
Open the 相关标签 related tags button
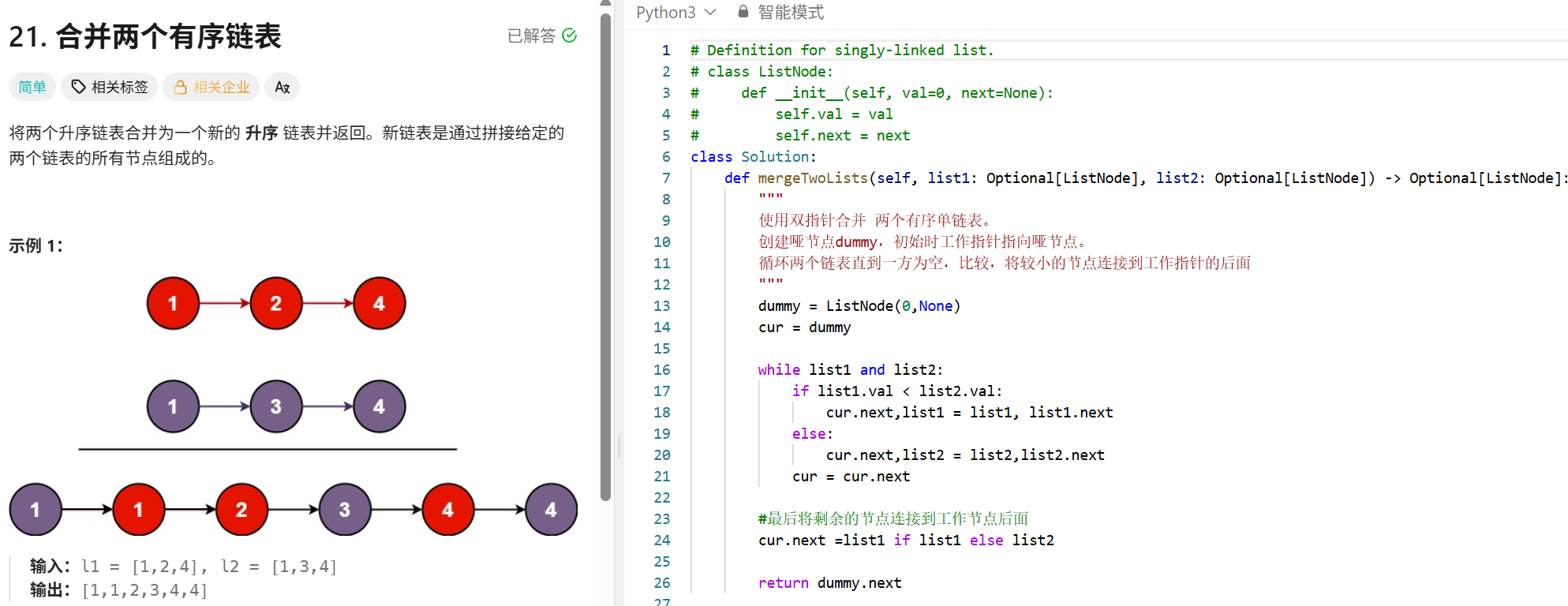point(110,87)
